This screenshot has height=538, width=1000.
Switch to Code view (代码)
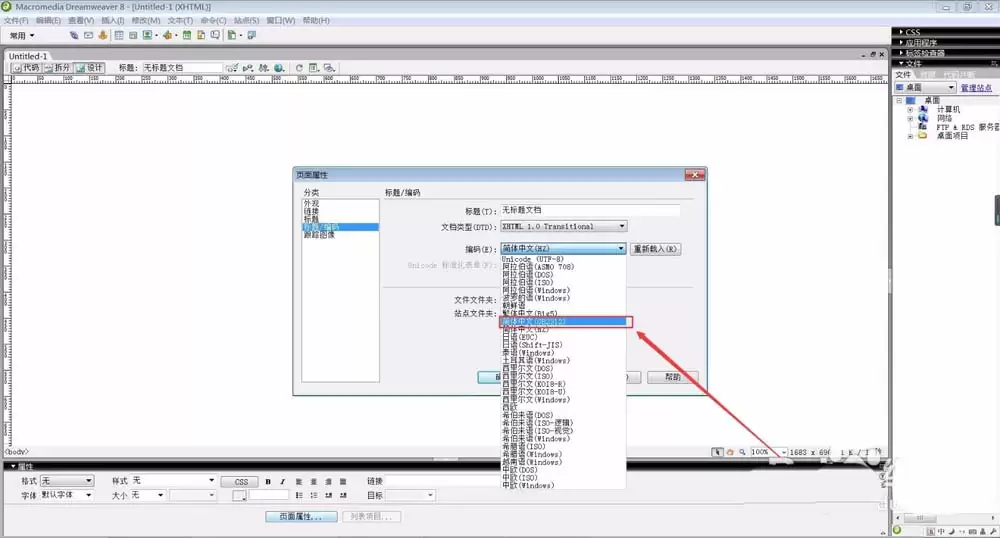click(x=26, y=68)
